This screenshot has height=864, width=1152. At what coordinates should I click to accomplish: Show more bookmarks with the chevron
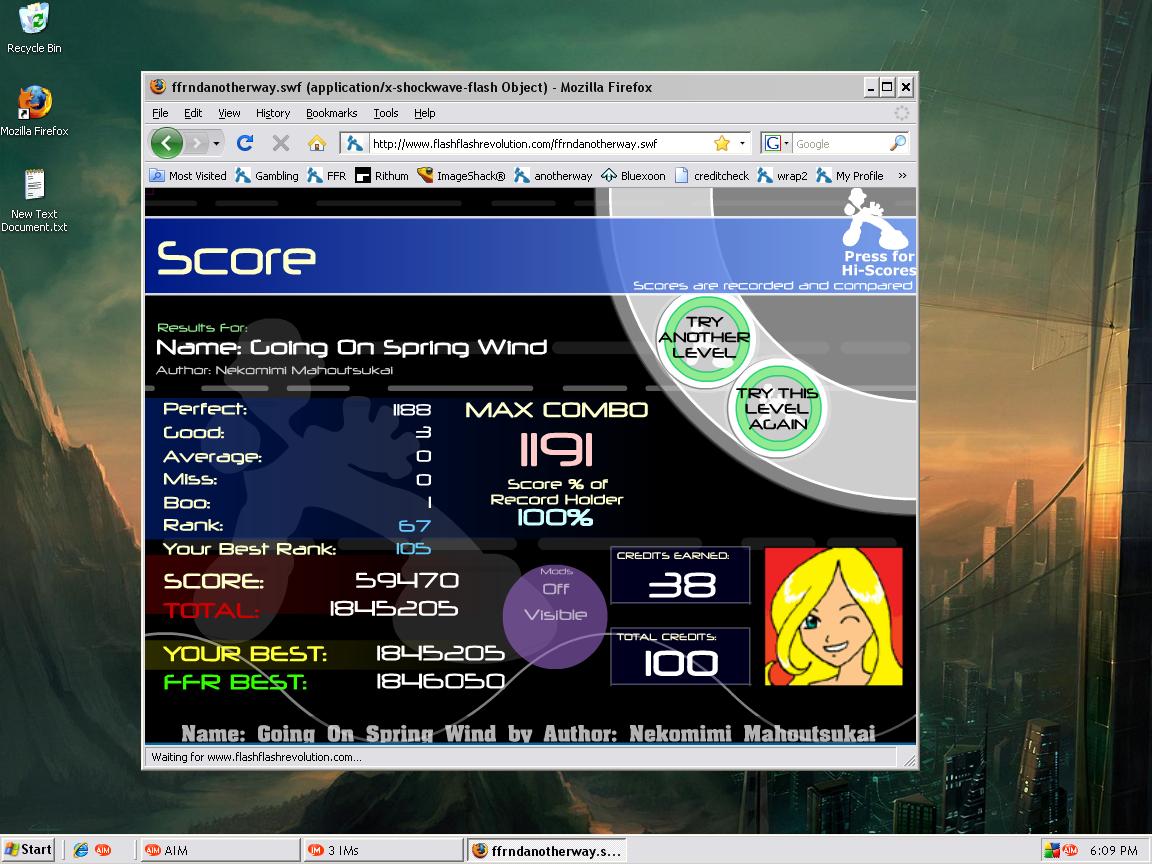point(902,176)
